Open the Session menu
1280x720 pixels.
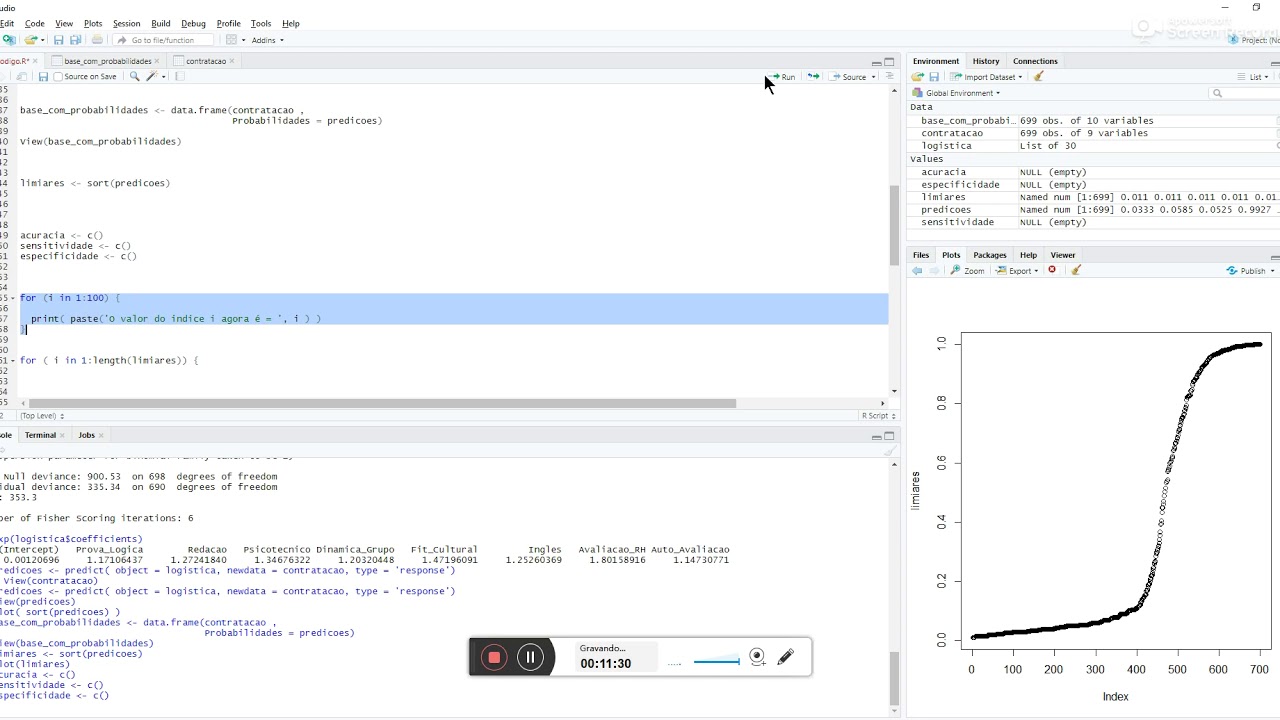click(126, 23)
